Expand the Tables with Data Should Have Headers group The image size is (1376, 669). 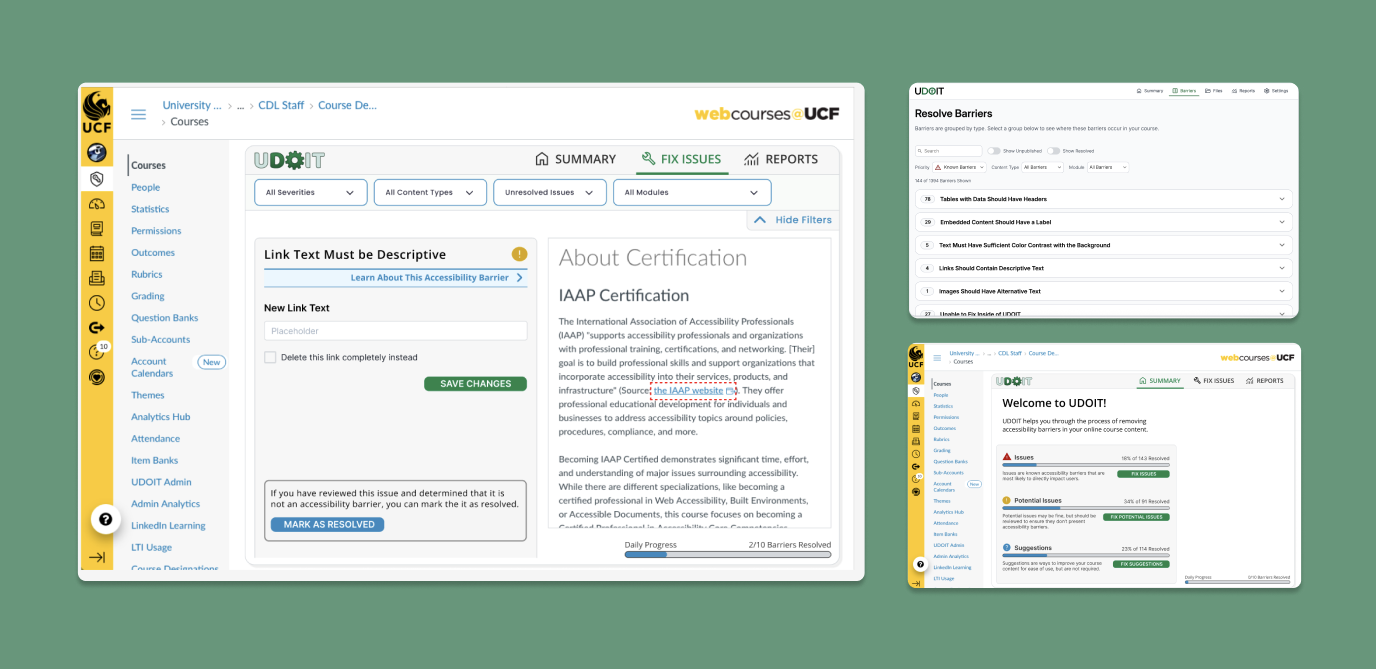point(1104,199)
